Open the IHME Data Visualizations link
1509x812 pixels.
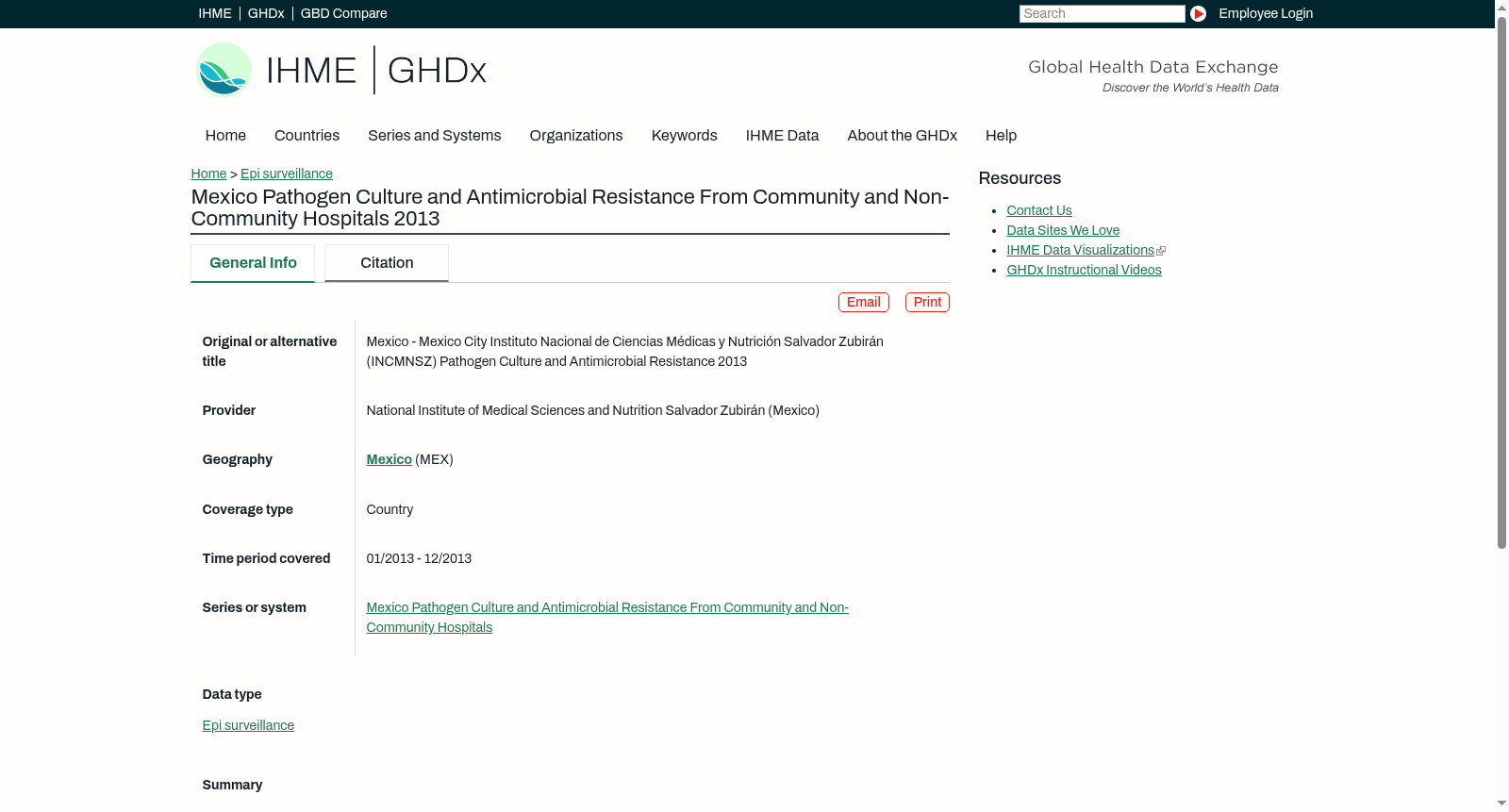point(1080,250)
